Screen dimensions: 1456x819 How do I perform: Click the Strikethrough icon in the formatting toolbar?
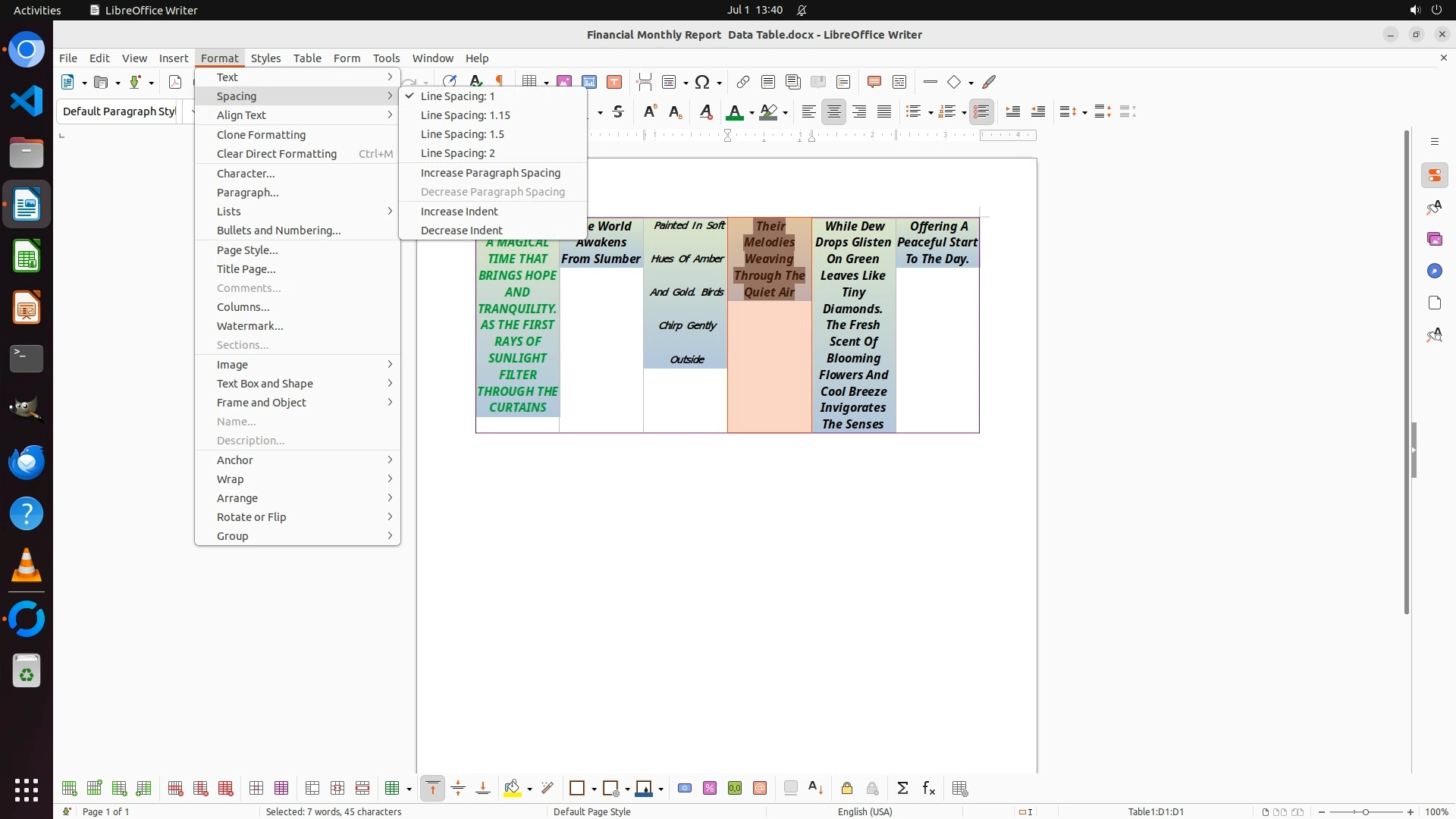coord(618,112)
